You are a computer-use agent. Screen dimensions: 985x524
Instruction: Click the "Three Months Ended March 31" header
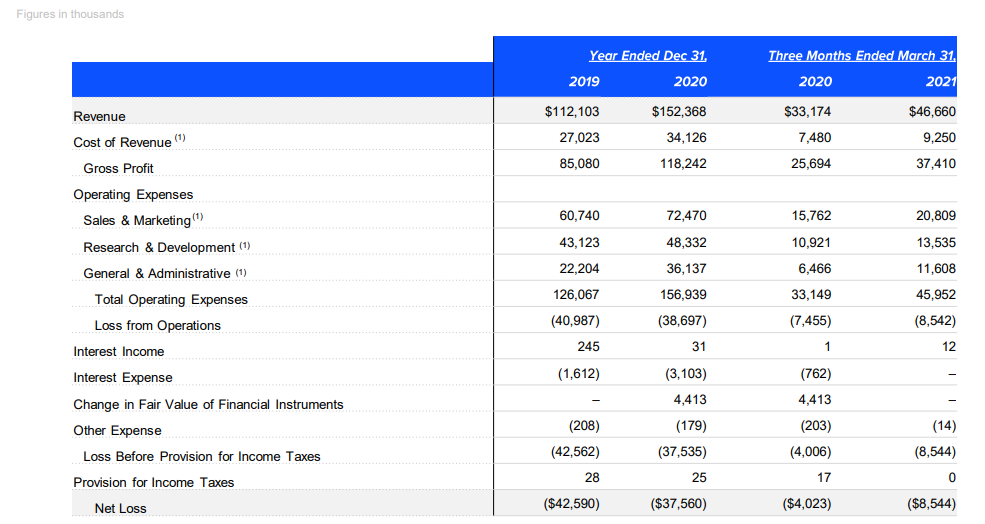click(862, 56)
